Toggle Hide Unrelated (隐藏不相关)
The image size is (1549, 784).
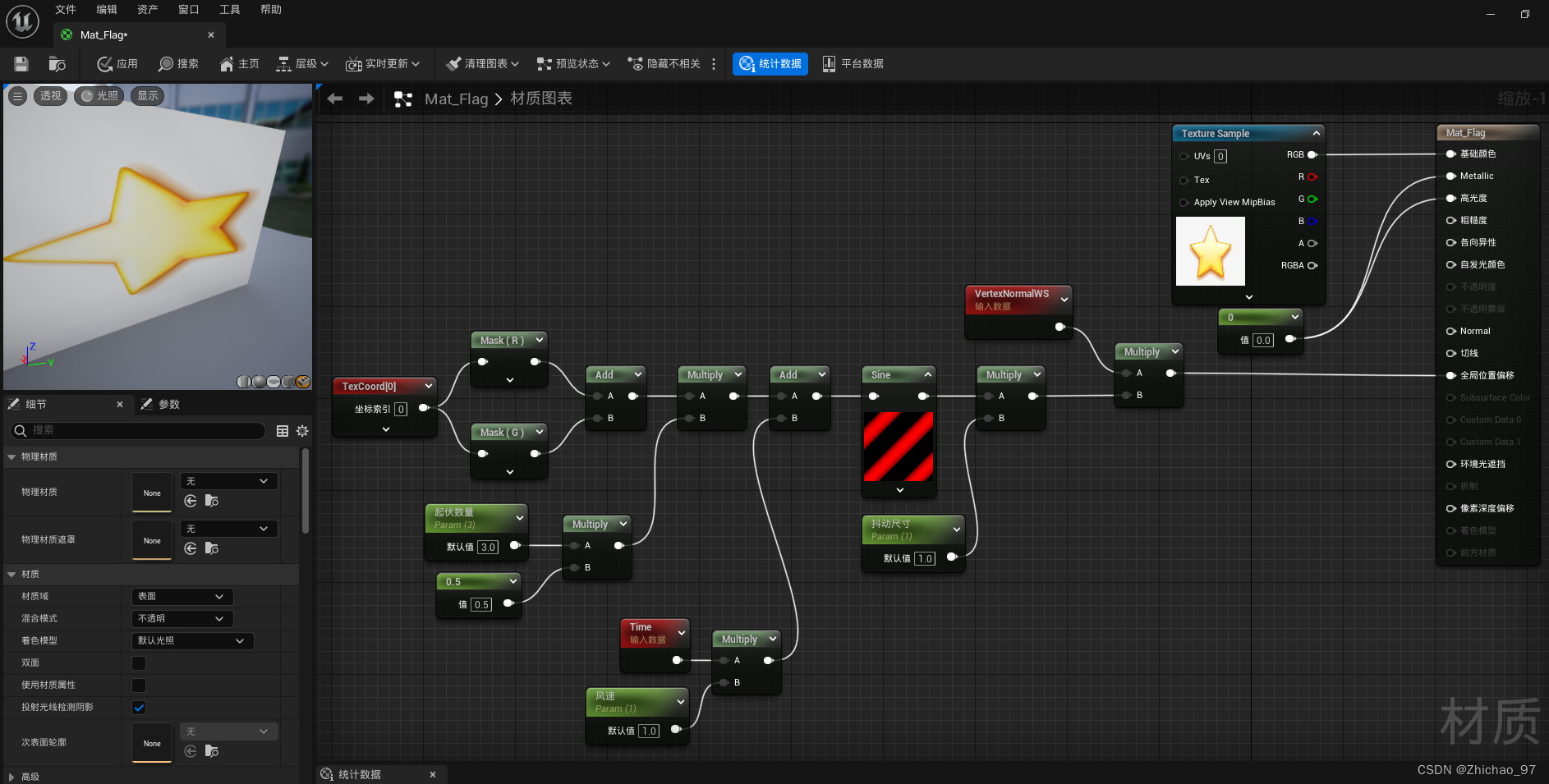click(x=664, y=64)
